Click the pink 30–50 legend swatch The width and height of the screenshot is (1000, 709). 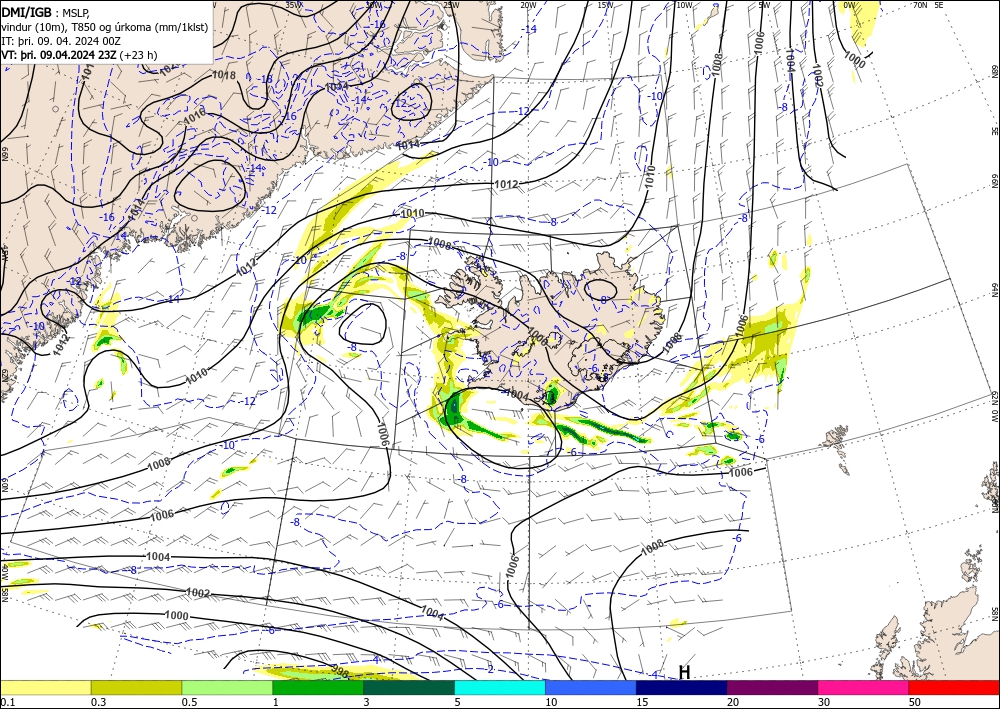click(864, 687)
